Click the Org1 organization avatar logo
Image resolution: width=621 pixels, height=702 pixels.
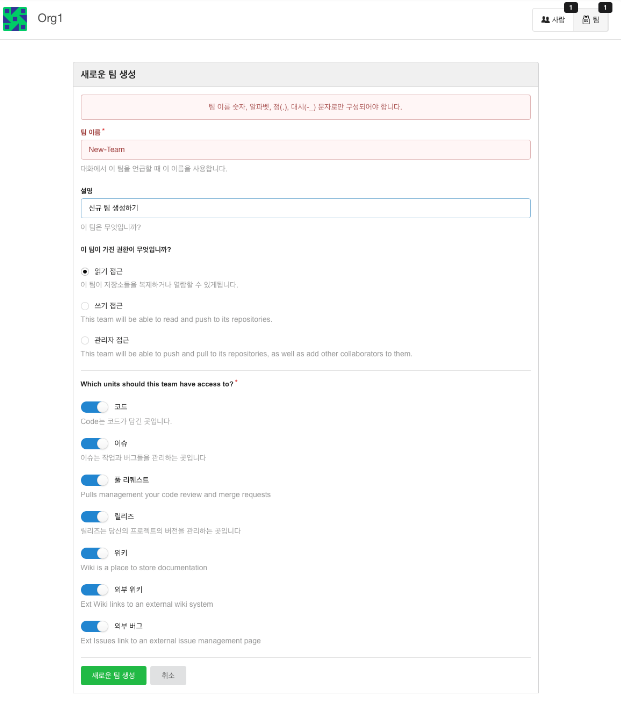click(x=15, y=19)
